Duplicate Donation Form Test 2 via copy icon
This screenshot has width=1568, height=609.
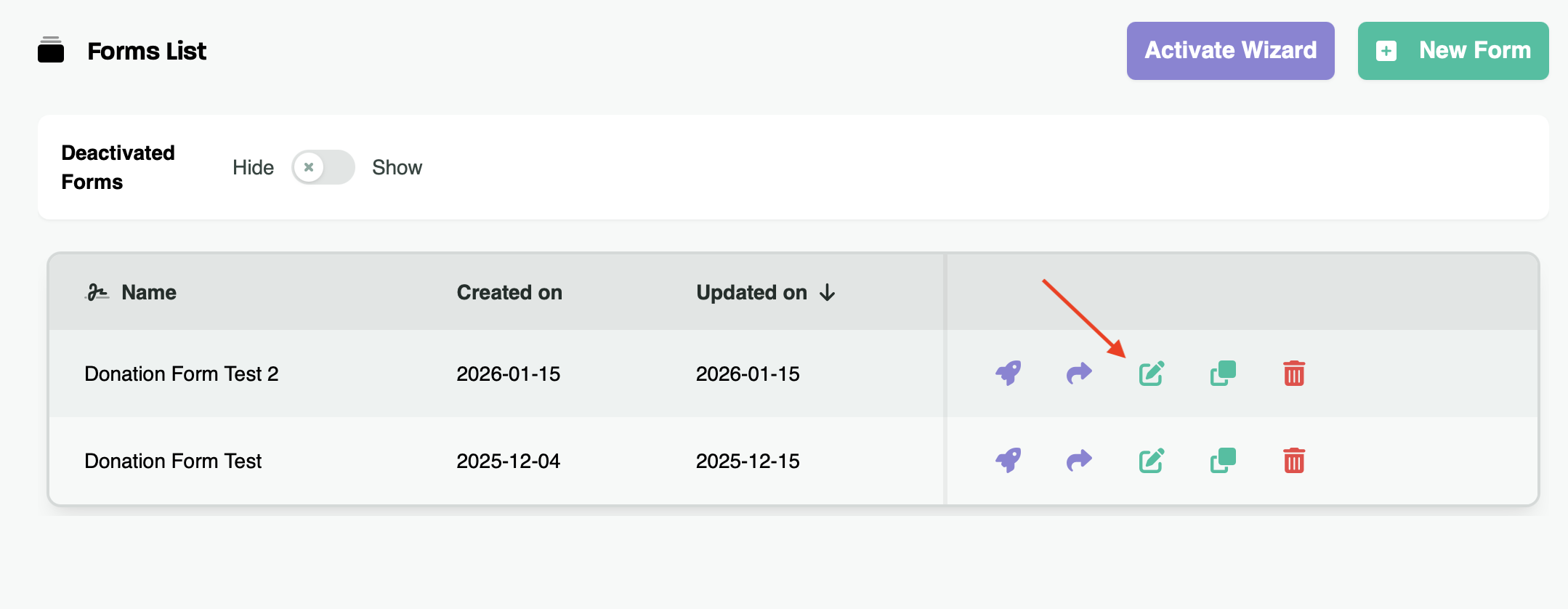pos(1223,374)
